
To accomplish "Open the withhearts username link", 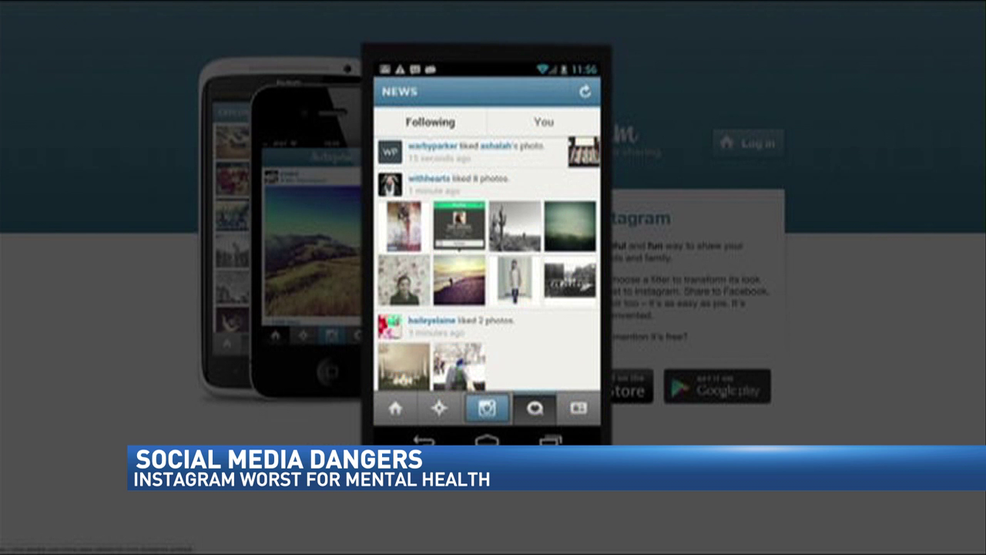I will (x=429, y=179).
